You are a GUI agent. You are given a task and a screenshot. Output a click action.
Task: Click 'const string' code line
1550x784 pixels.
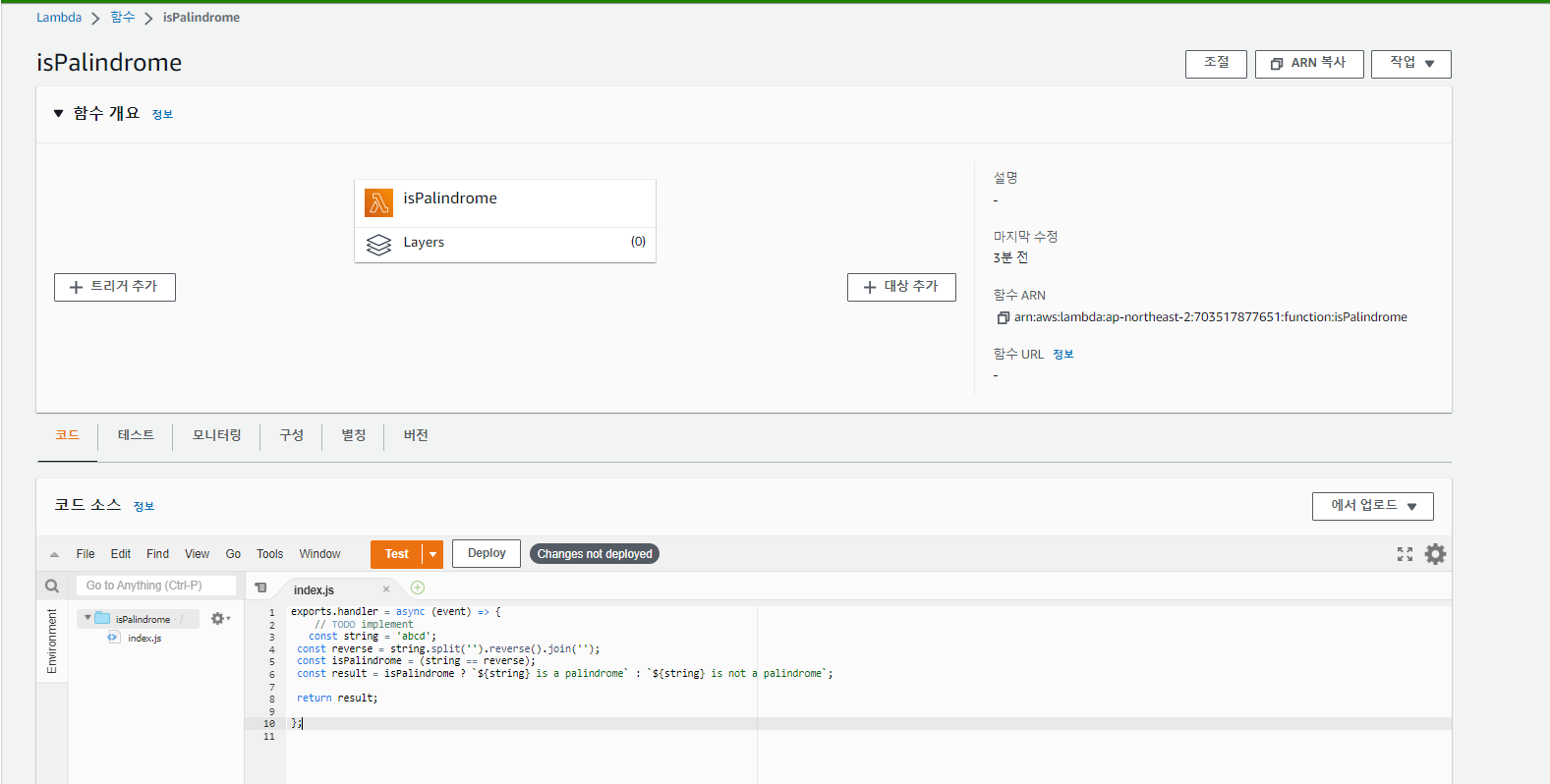[373, 637]
